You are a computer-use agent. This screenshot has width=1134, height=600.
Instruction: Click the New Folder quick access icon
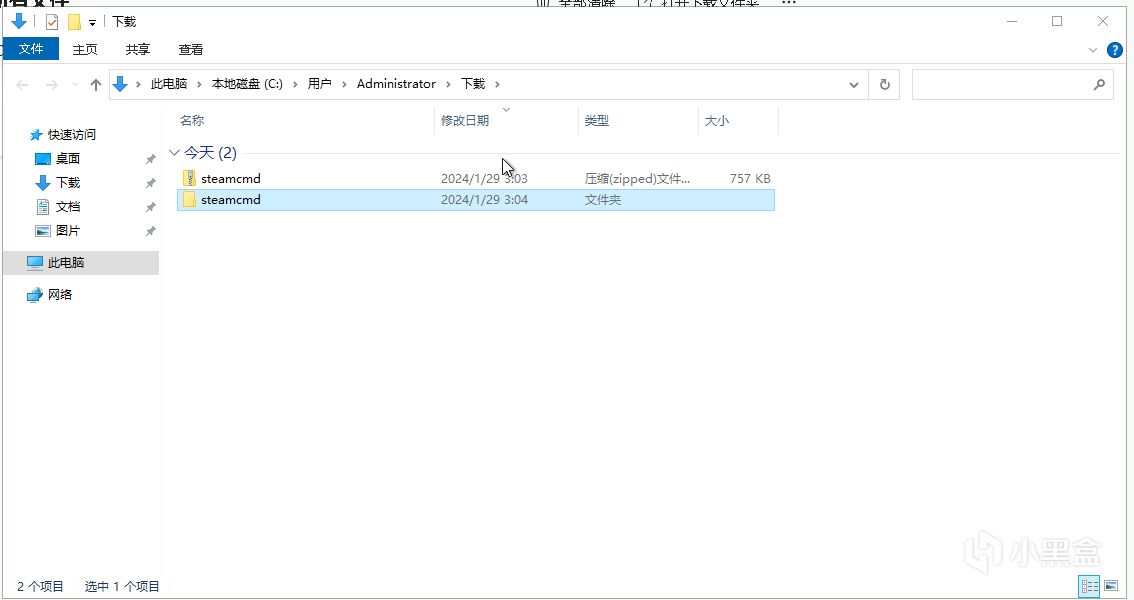[74, 22]
